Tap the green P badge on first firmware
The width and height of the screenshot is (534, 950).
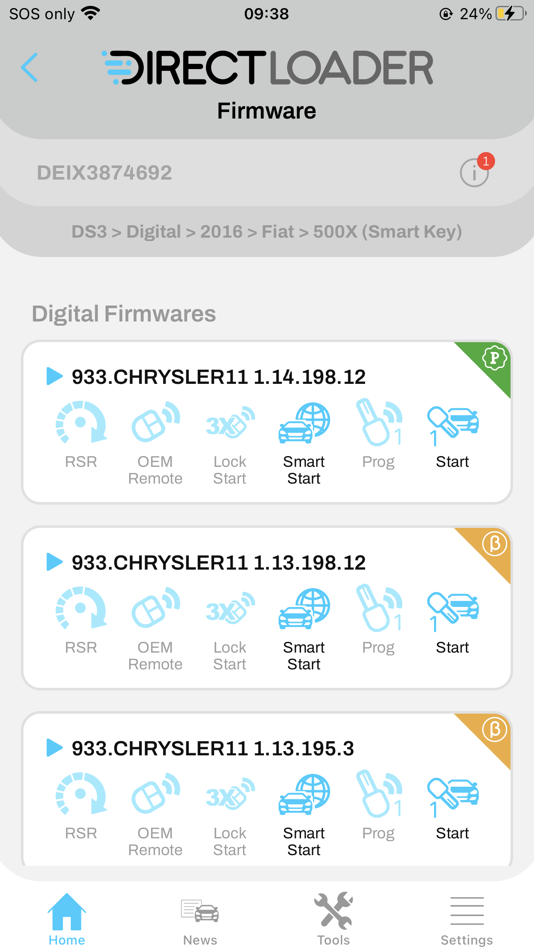click(493, 359)
